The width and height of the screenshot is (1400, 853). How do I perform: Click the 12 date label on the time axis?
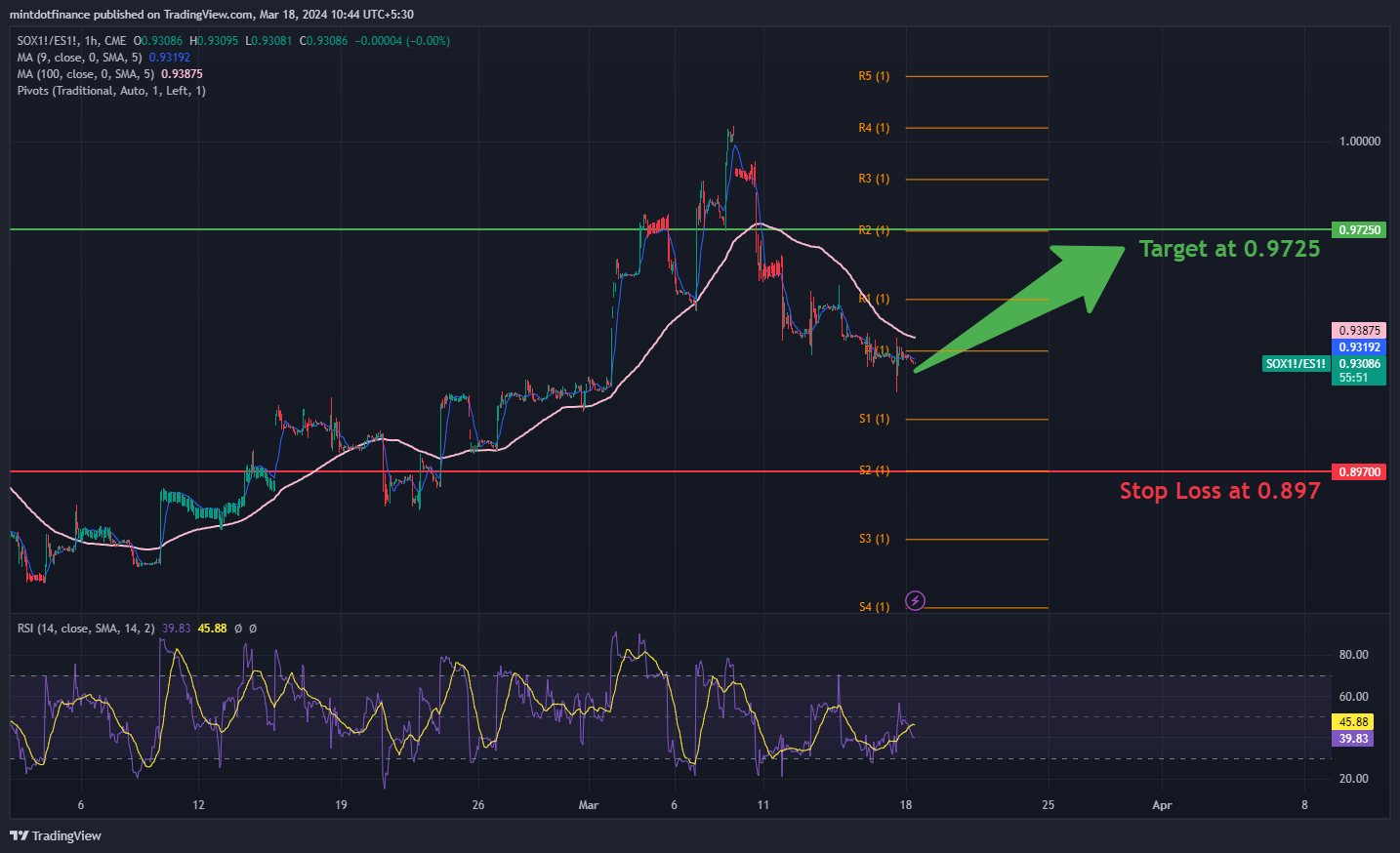click(x=198, y=805)
